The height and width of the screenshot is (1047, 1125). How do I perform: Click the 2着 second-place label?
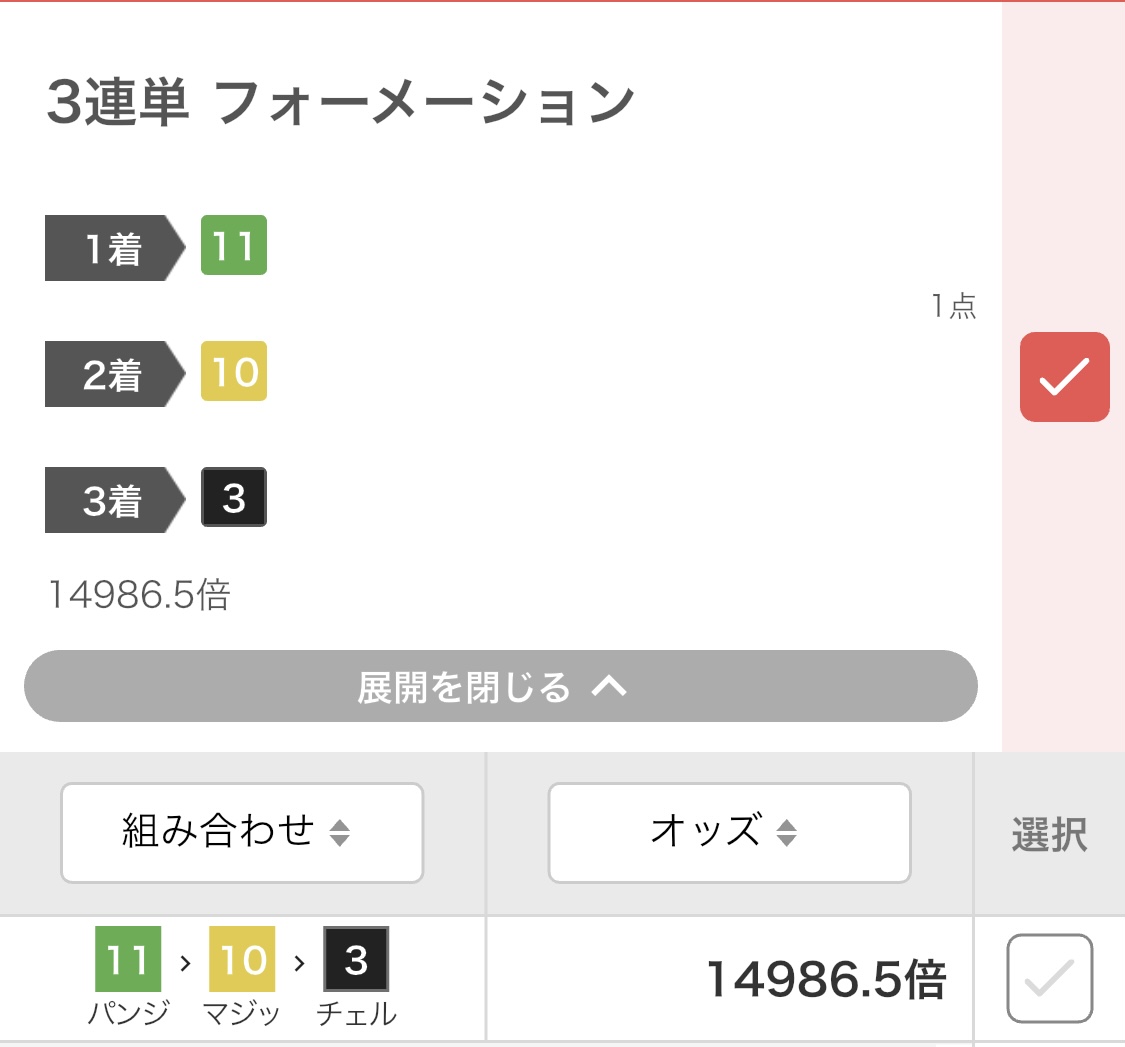(112, 374)
